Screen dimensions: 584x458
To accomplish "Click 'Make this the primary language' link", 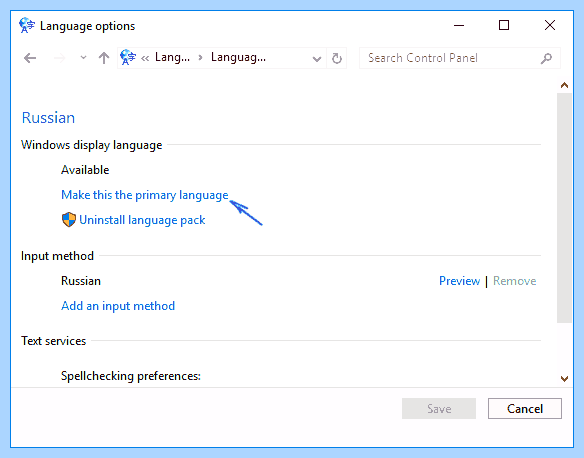I will coord(145,195).
